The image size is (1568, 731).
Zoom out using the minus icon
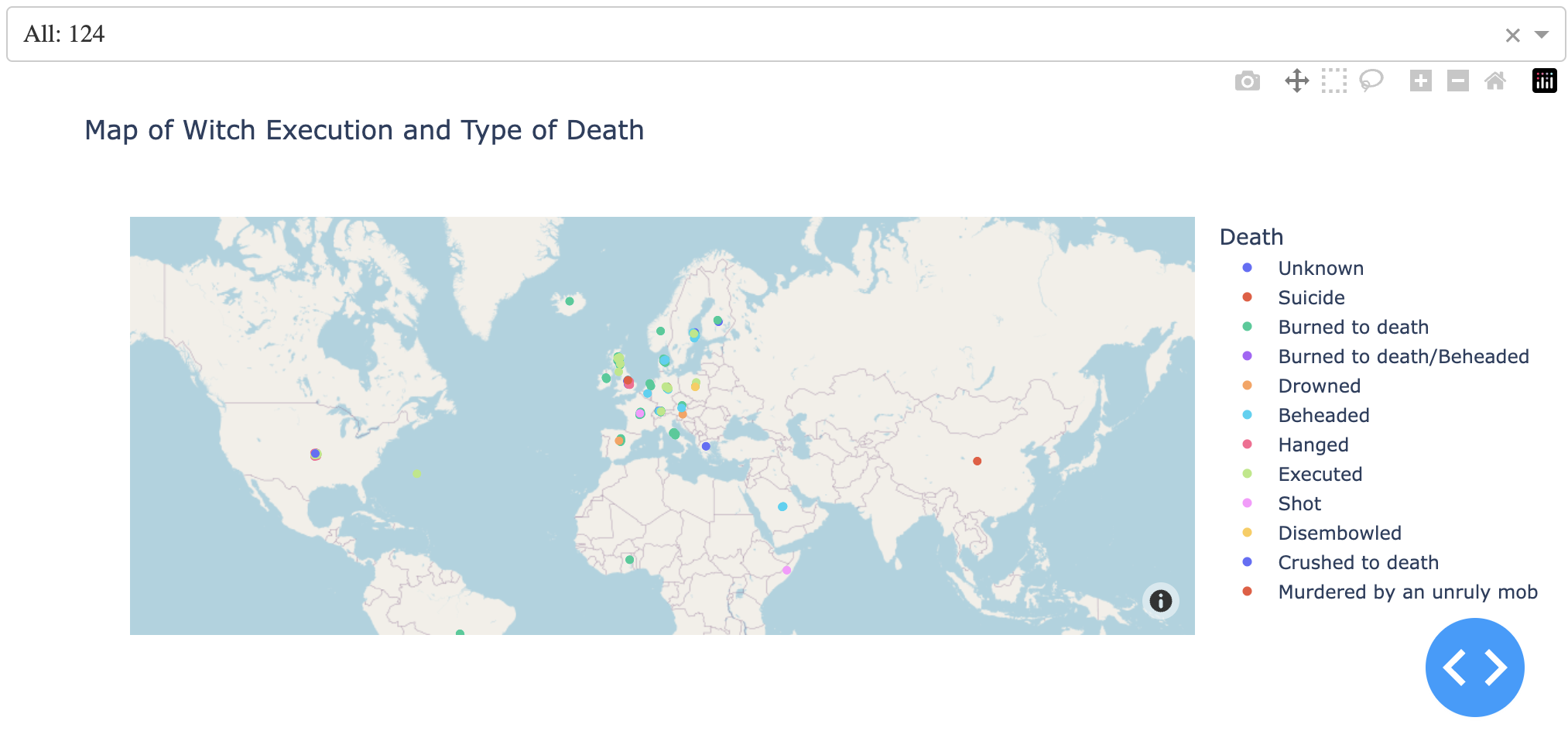pyautogui.click(x=1457, y=80)
